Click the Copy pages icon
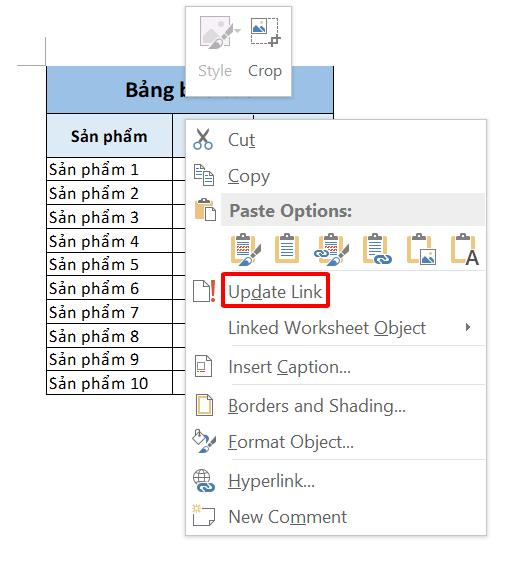 (x=204, y=175)
